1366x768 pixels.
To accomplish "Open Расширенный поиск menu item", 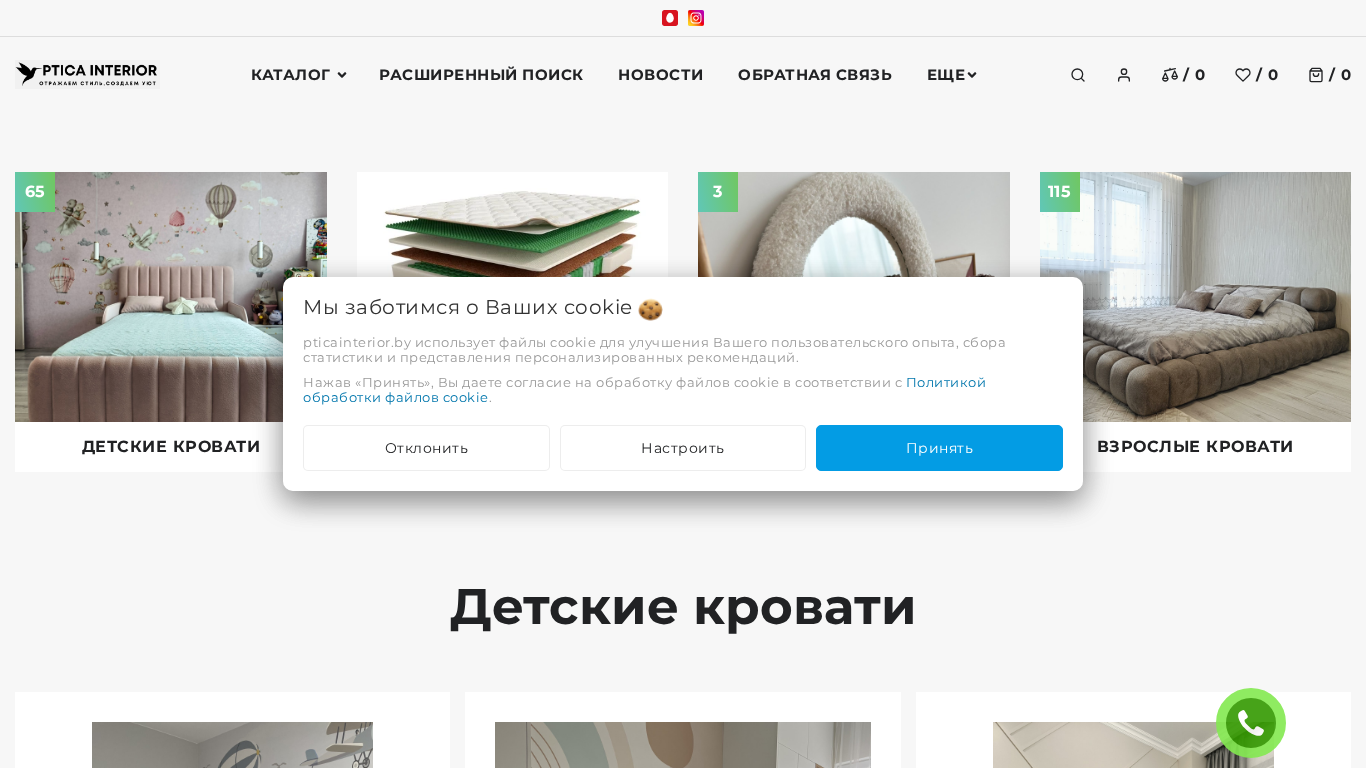I will pos(481,75).
